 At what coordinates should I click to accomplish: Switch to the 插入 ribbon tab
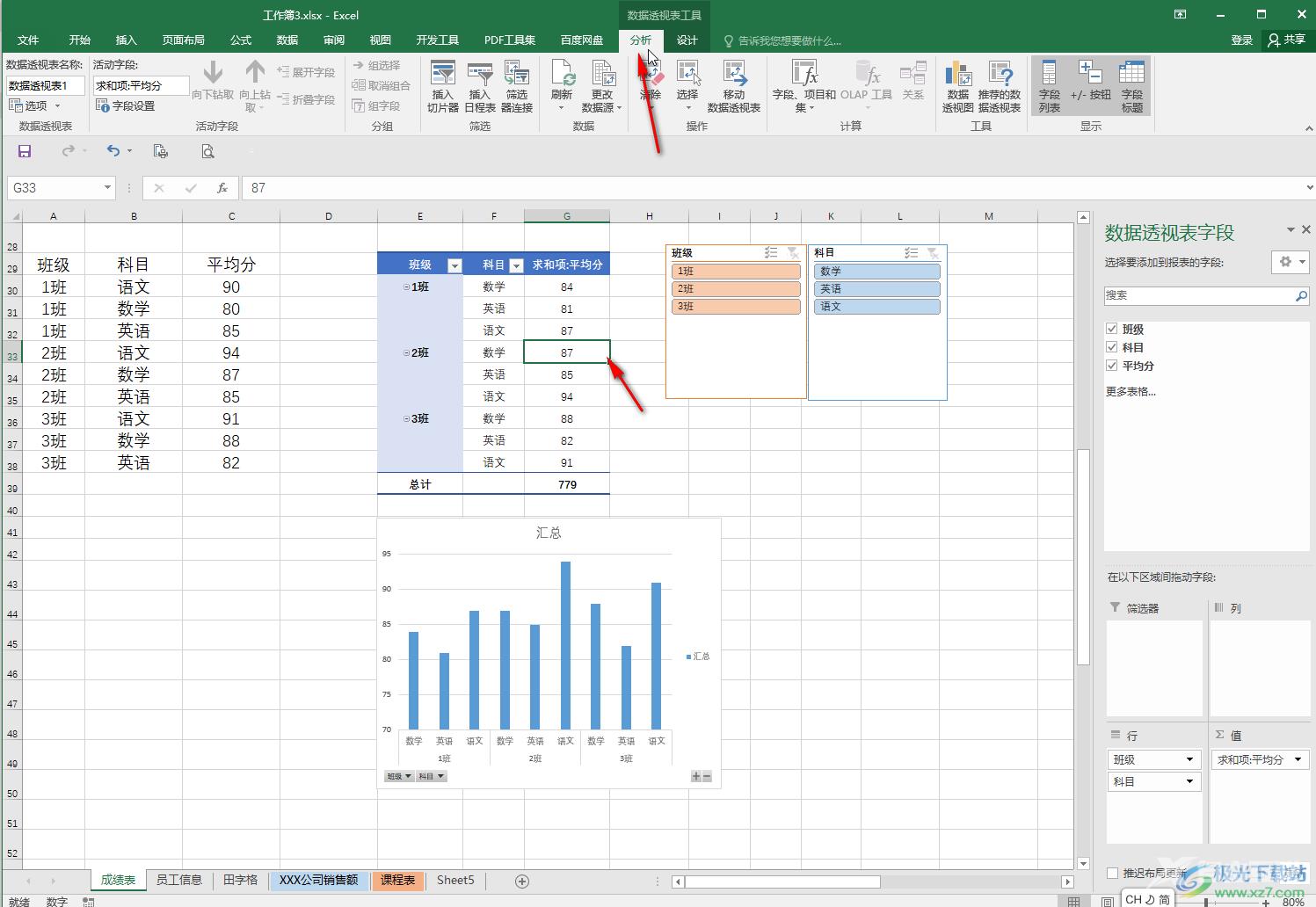pyautogui.click(x=127, y=40)
